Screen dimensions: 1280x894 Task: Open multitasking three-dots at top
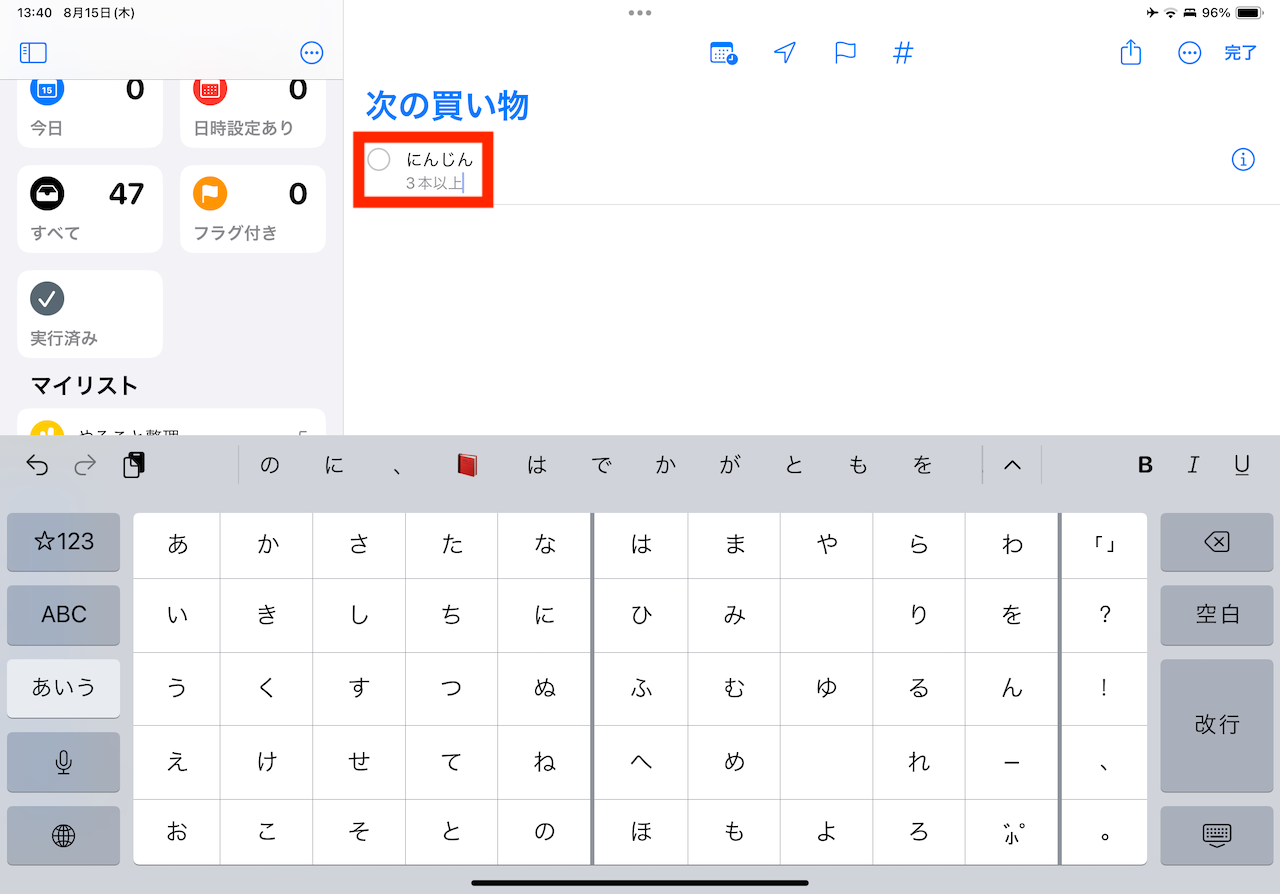pyautogui.click(x=640, y=13)
